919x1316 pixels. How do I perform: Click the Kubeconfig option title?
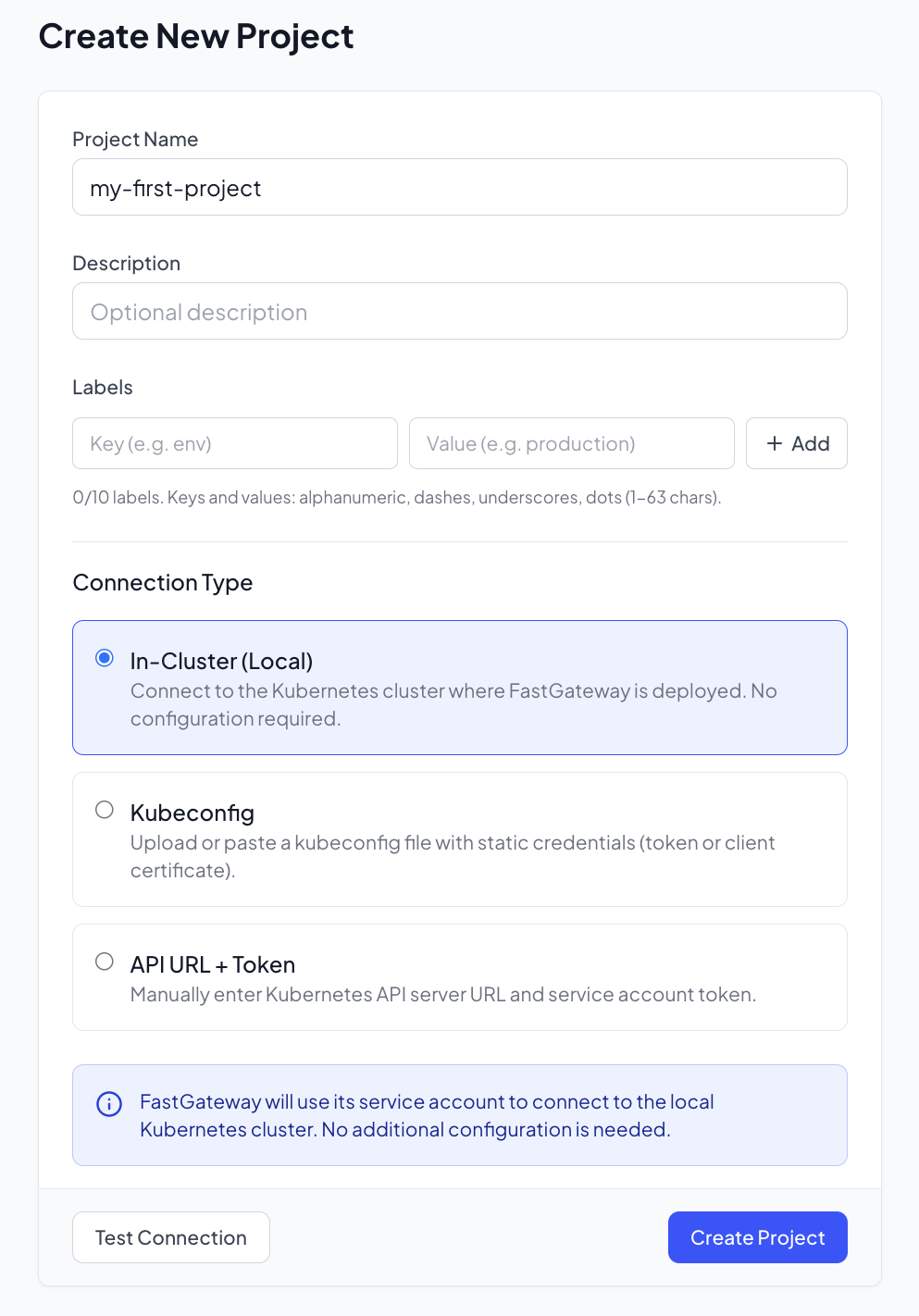192,813
